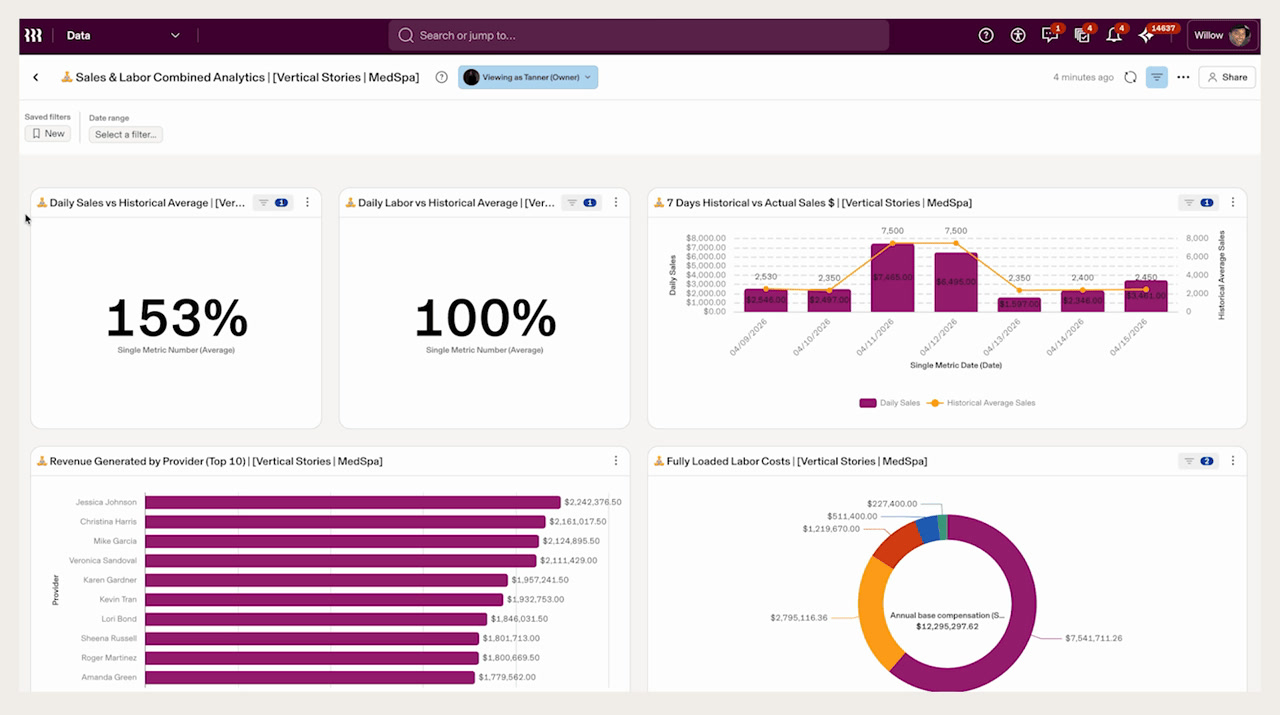Click the 100% metric value
The width and height of the screenshot is (1280, 715).
pyautogui.click(x=485, y=319)
